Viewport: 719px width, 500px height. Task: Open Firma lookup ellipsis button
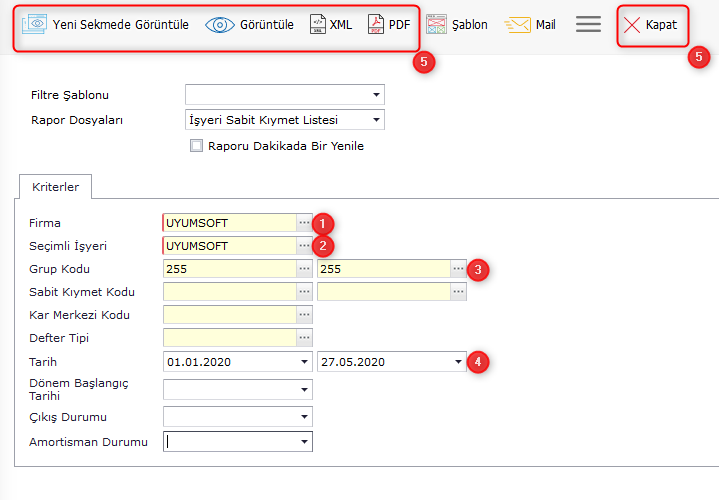304,222
